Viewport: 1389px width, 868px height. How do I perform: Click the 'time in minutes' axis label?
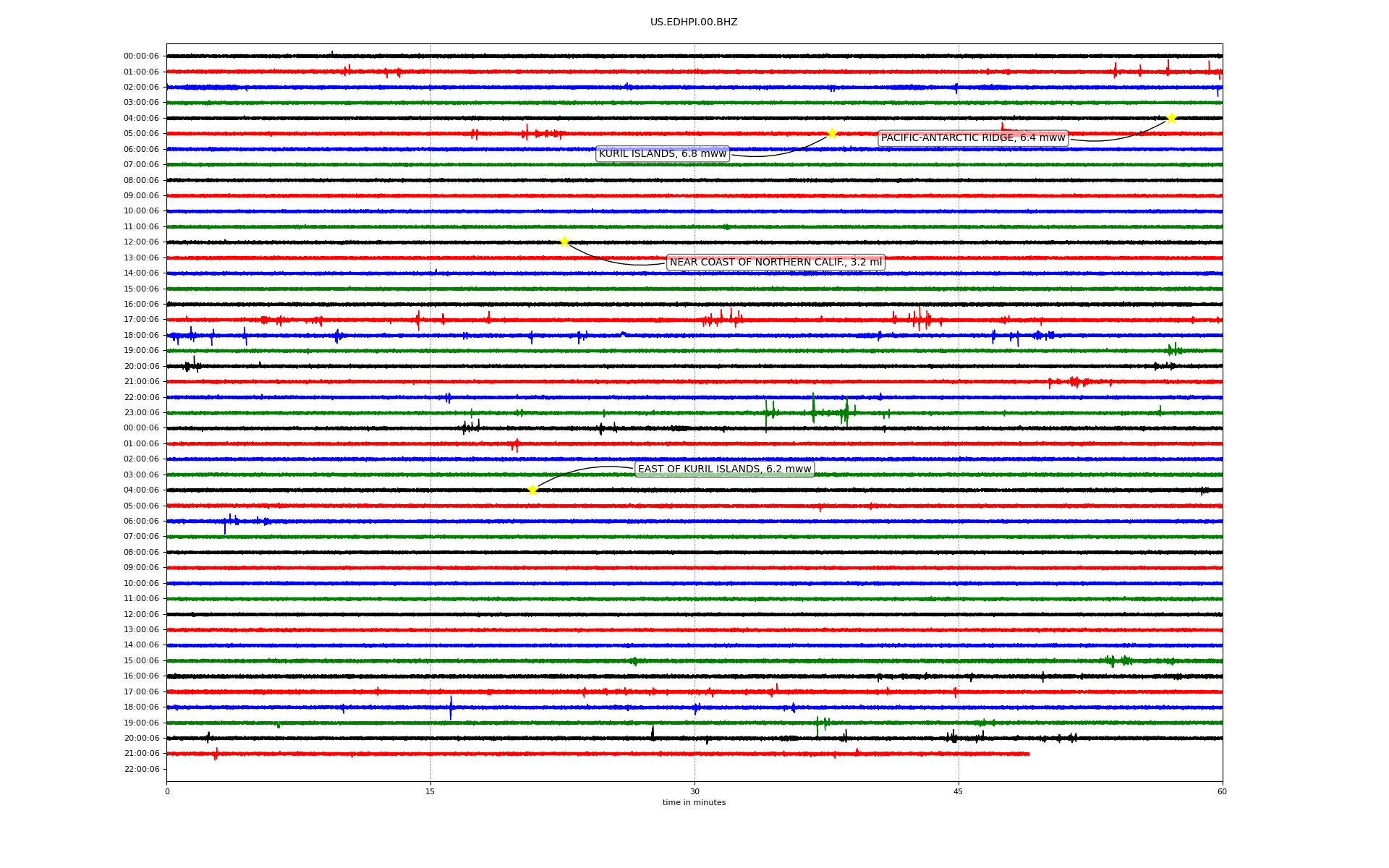[694, 803]
